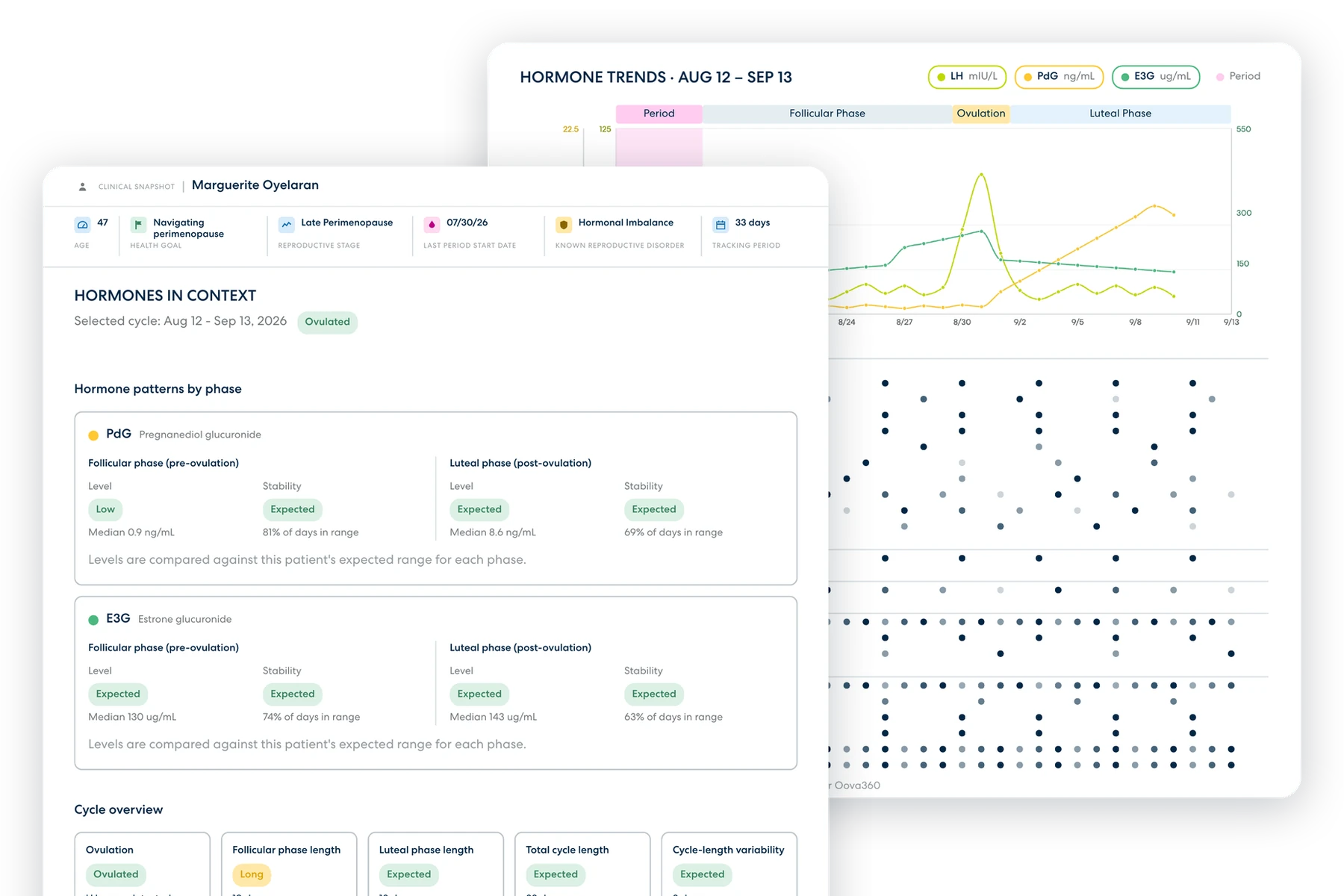Click the Hormone Trends Aug 12 – Sep 13 title

click(x=656, y=78)
